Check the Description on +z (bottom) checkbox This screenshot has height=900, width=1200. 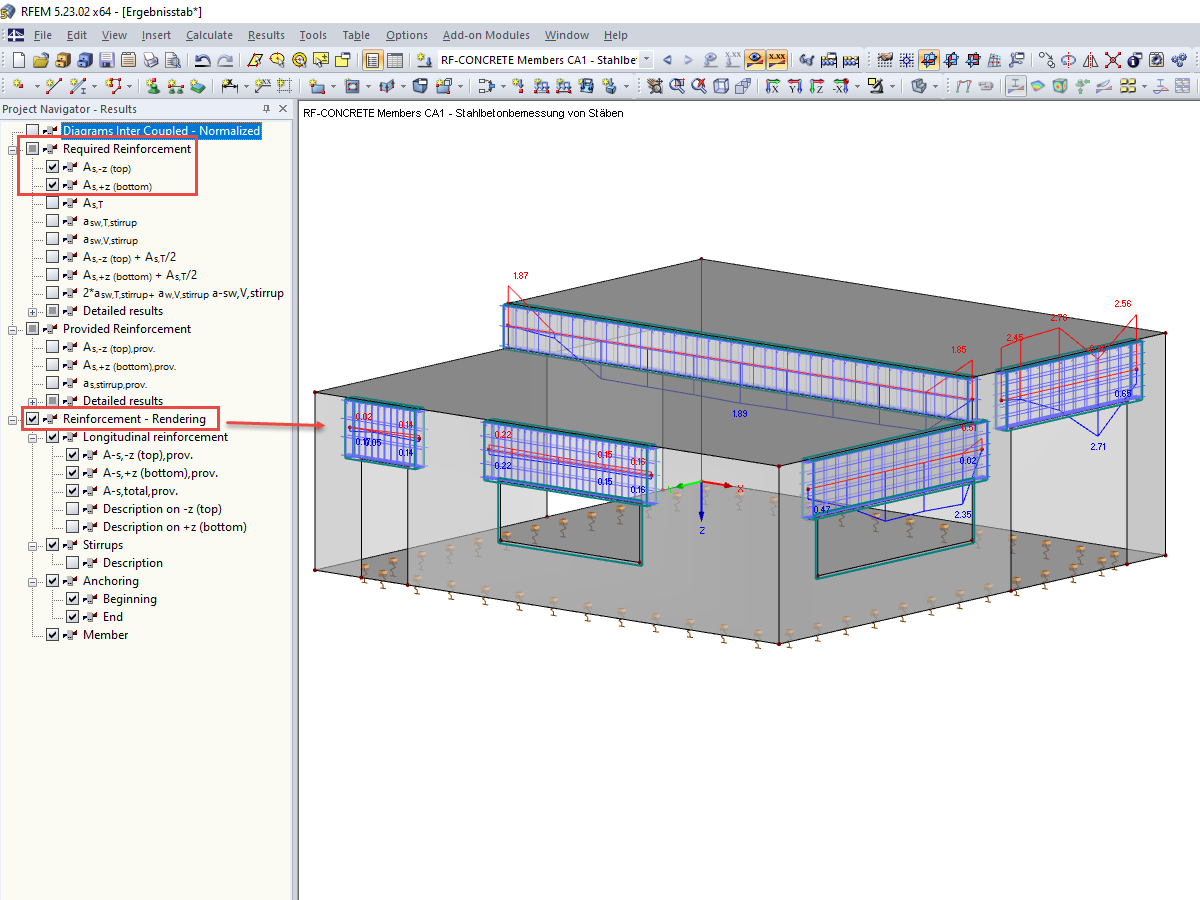pos(73,527)
